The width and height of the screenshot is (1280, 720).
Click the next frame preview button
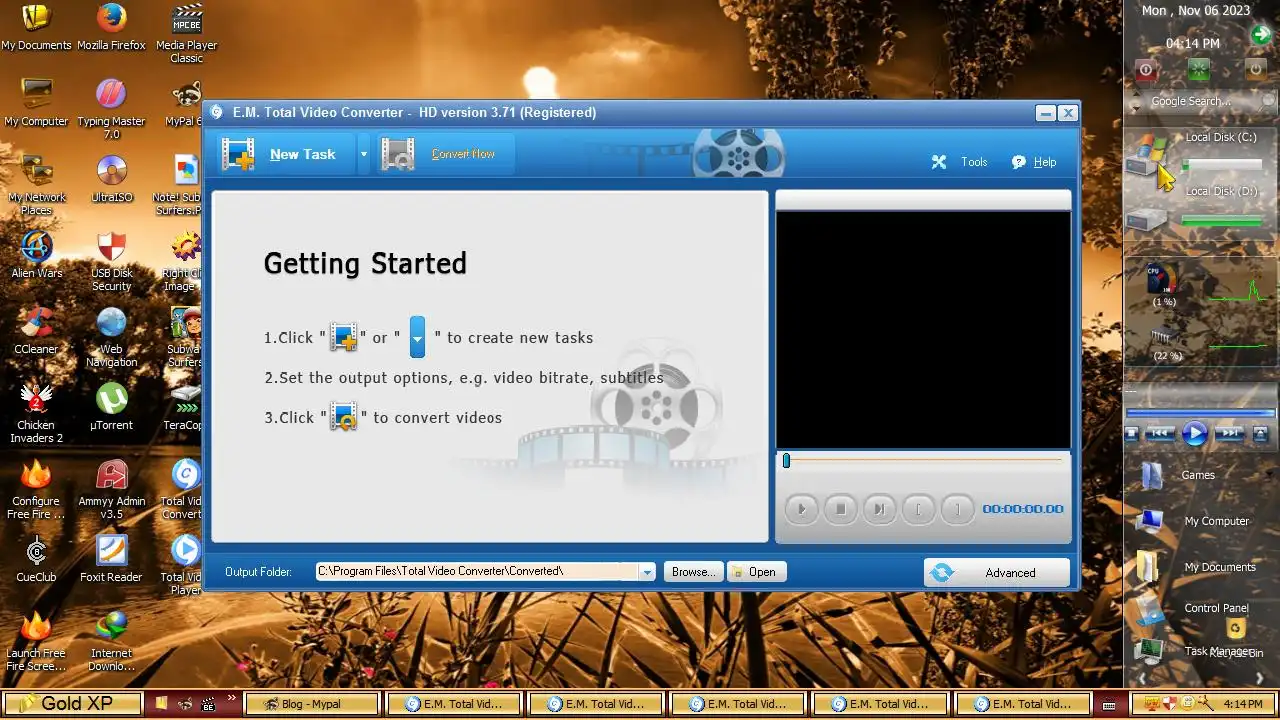[879, 509]
